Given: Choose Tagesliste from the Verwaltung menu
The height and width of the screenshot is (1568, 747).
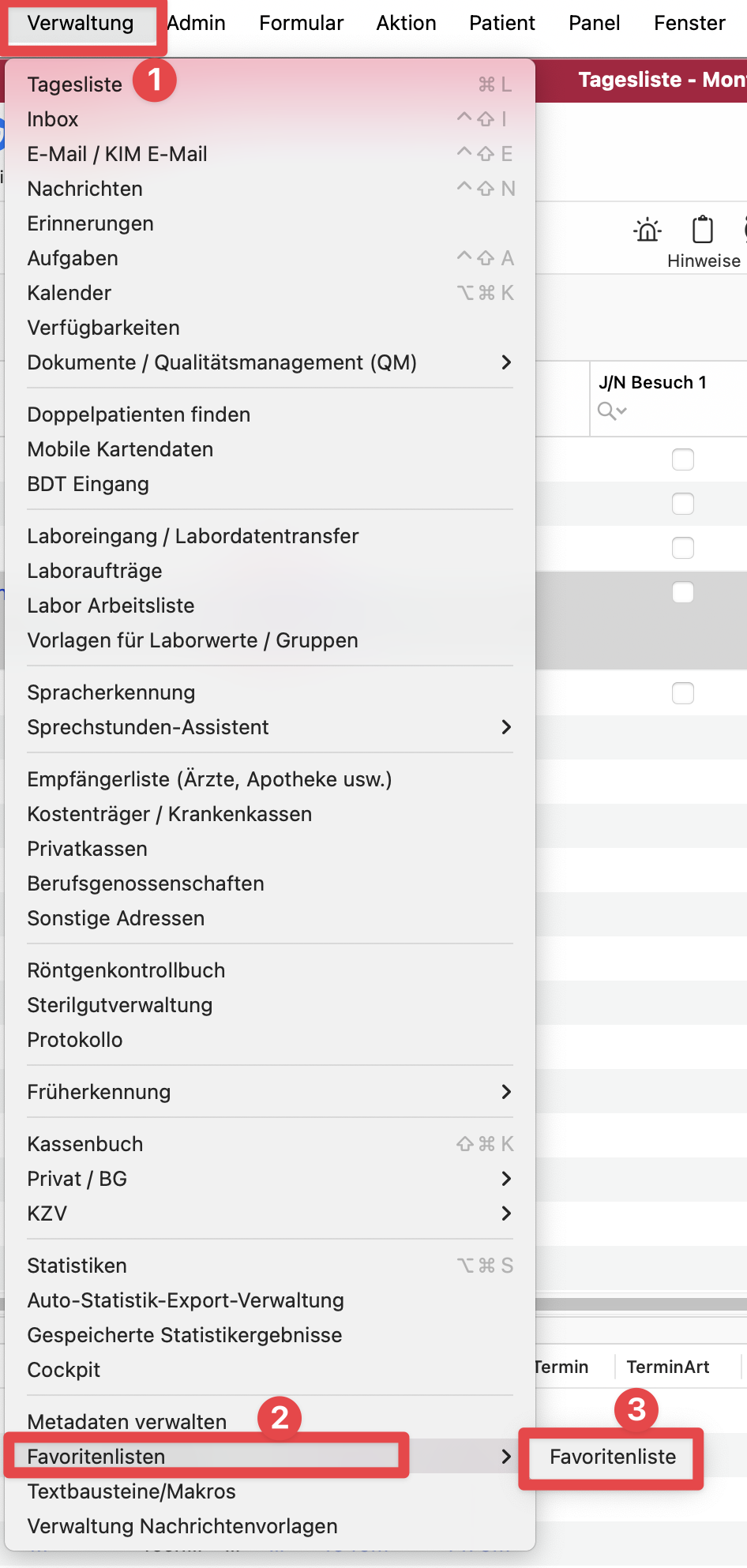Looking at the screenshot, I should [x=75, y=84].
